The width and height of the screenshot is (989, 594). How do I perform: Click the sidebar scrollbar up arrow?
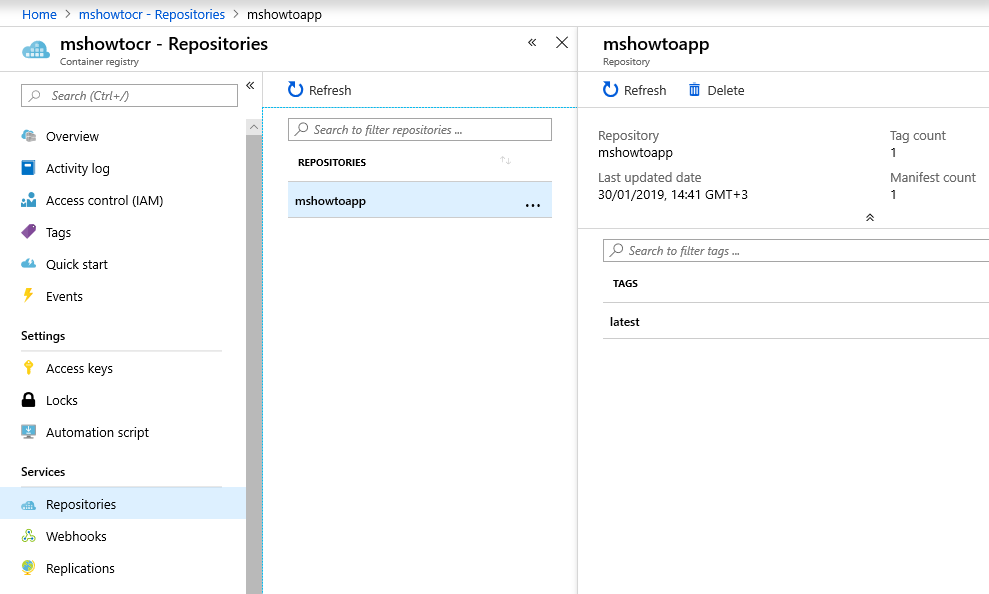[x=254, y=127]
